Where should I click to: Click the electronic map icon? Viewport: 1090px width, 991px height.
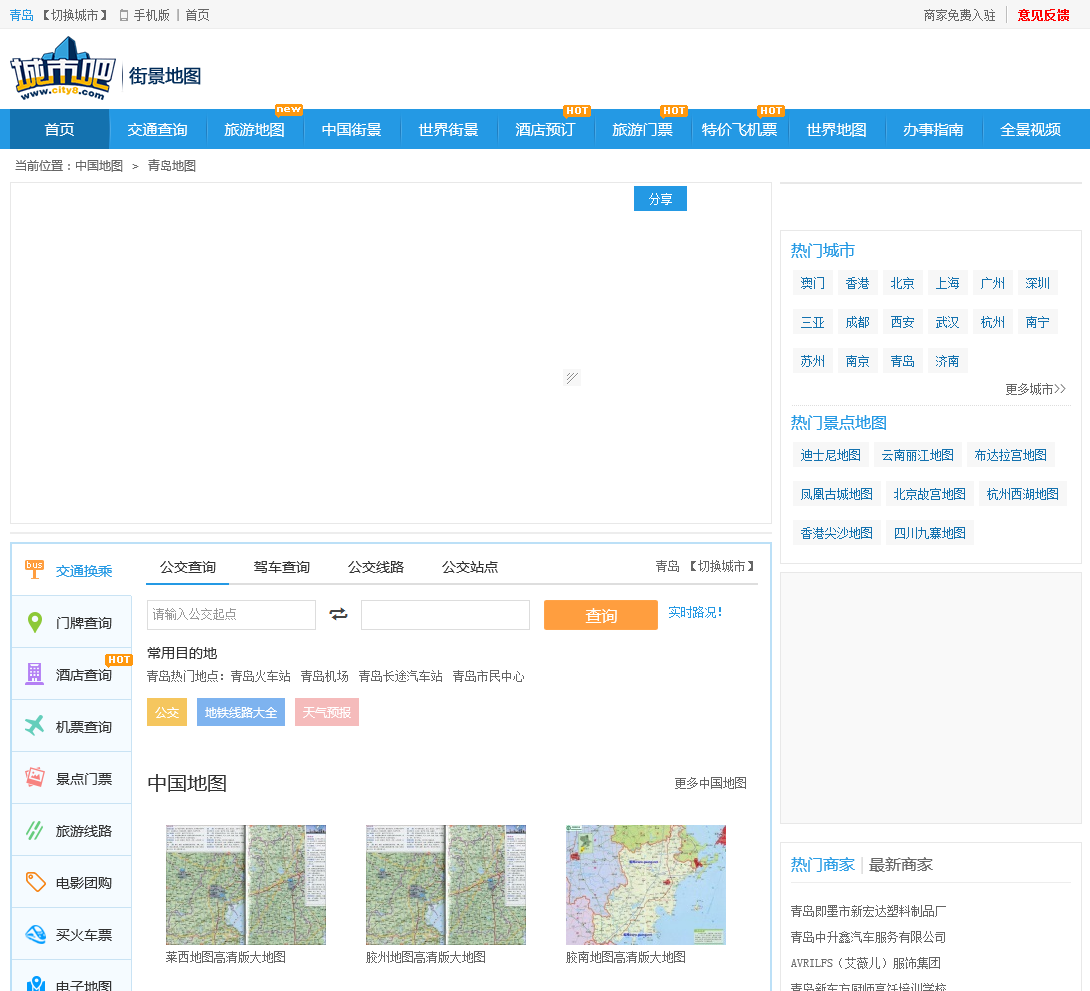35,983
